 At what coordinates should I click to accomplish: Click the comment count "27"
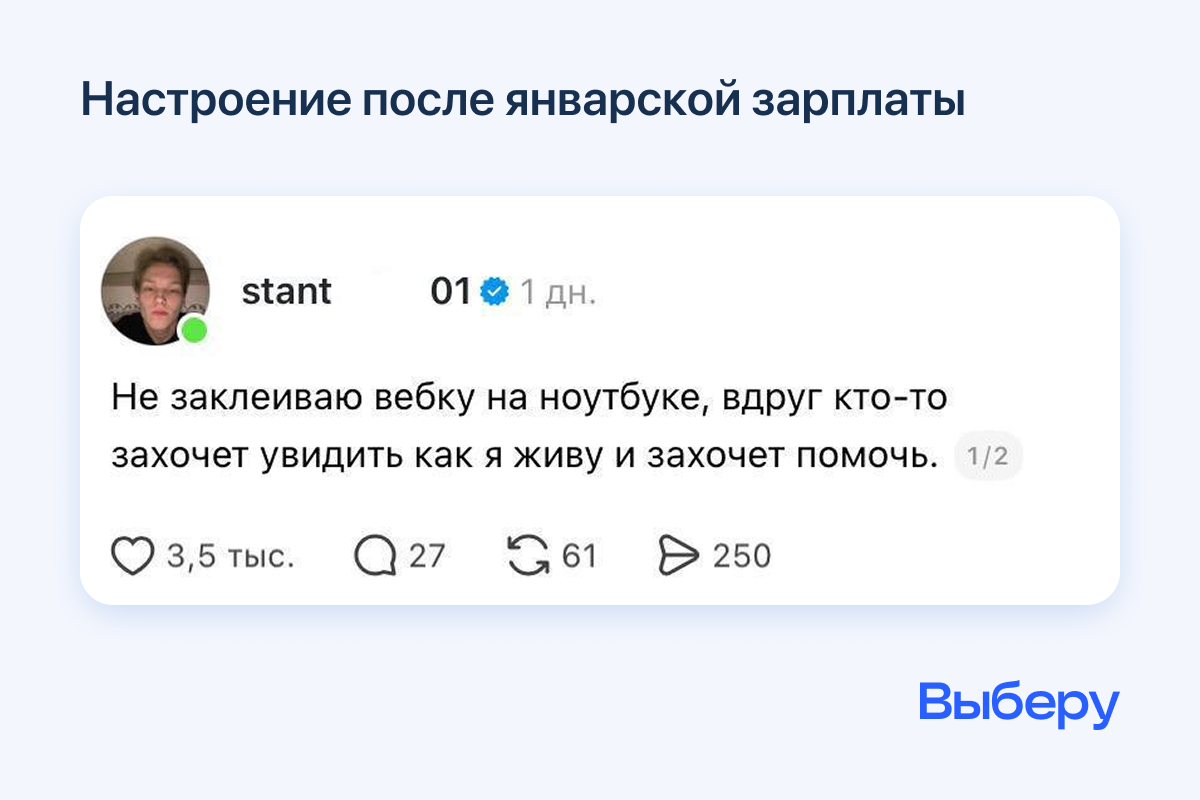pyautogui.click(x=426, y=556)
